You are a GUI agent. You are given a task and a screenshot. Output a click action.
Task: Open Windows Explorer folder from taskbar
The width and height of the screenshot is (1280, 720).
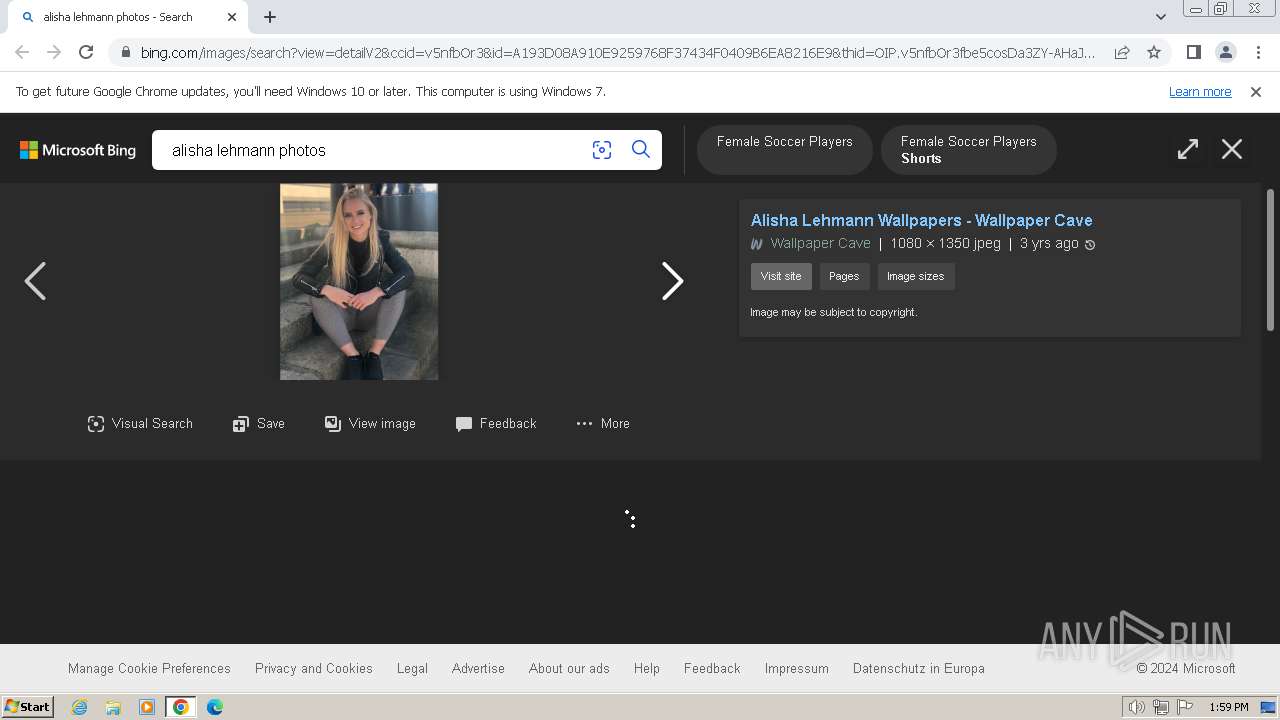pyautogui.click(x=113, y=707)
